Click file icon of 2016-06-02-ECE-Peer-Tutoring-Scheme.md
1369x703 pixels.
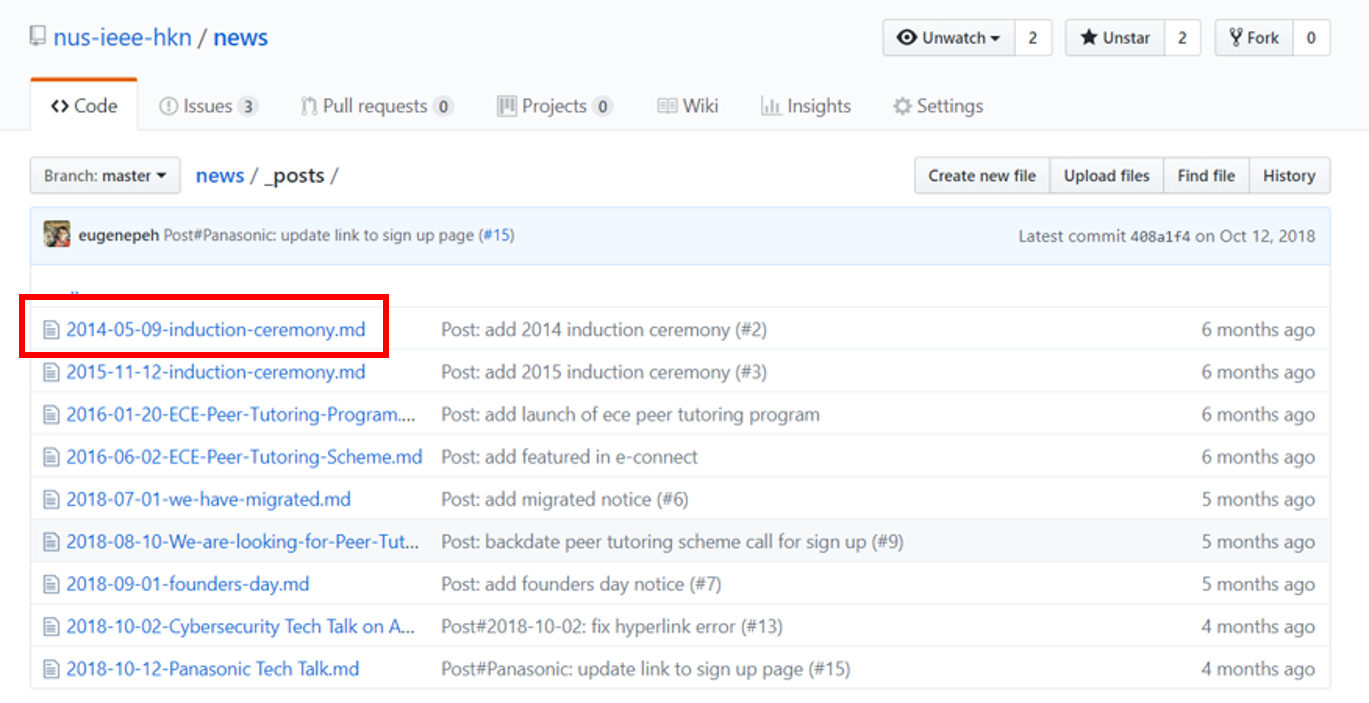coord(51,457)
